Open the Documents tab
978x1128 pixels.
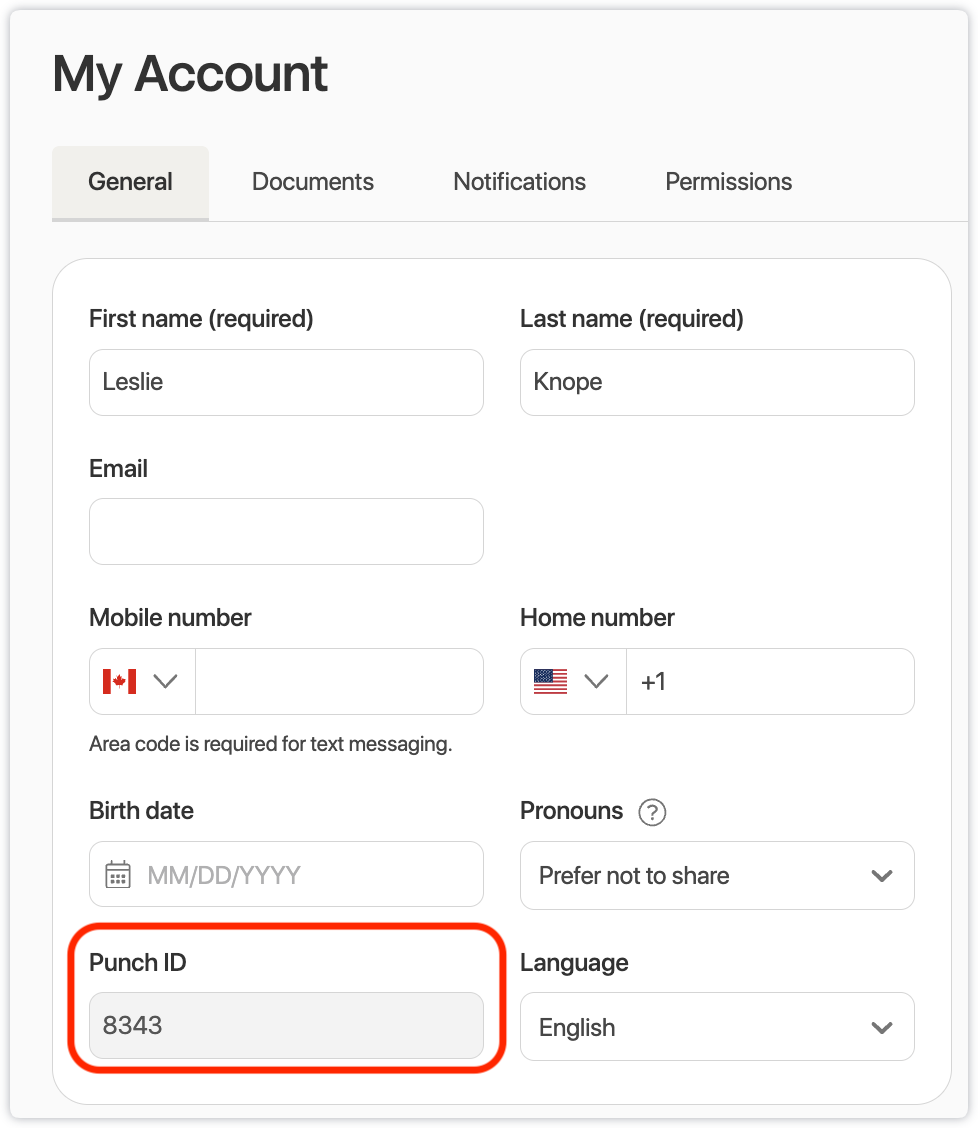pyautogui.click(x=313, y=182)
